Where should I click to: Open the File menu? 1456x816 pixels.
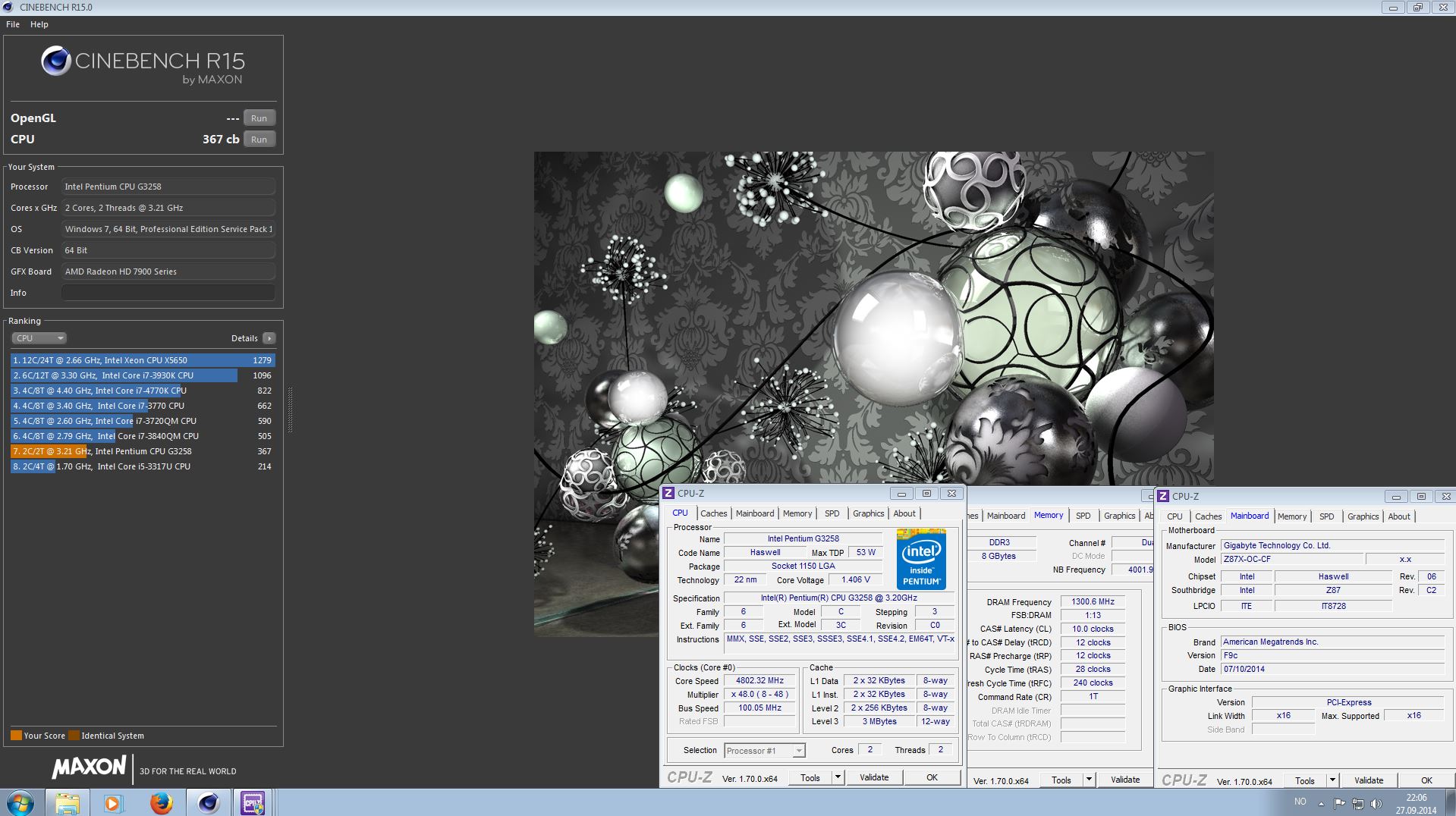pyautogui.click(x=13, y=24)
